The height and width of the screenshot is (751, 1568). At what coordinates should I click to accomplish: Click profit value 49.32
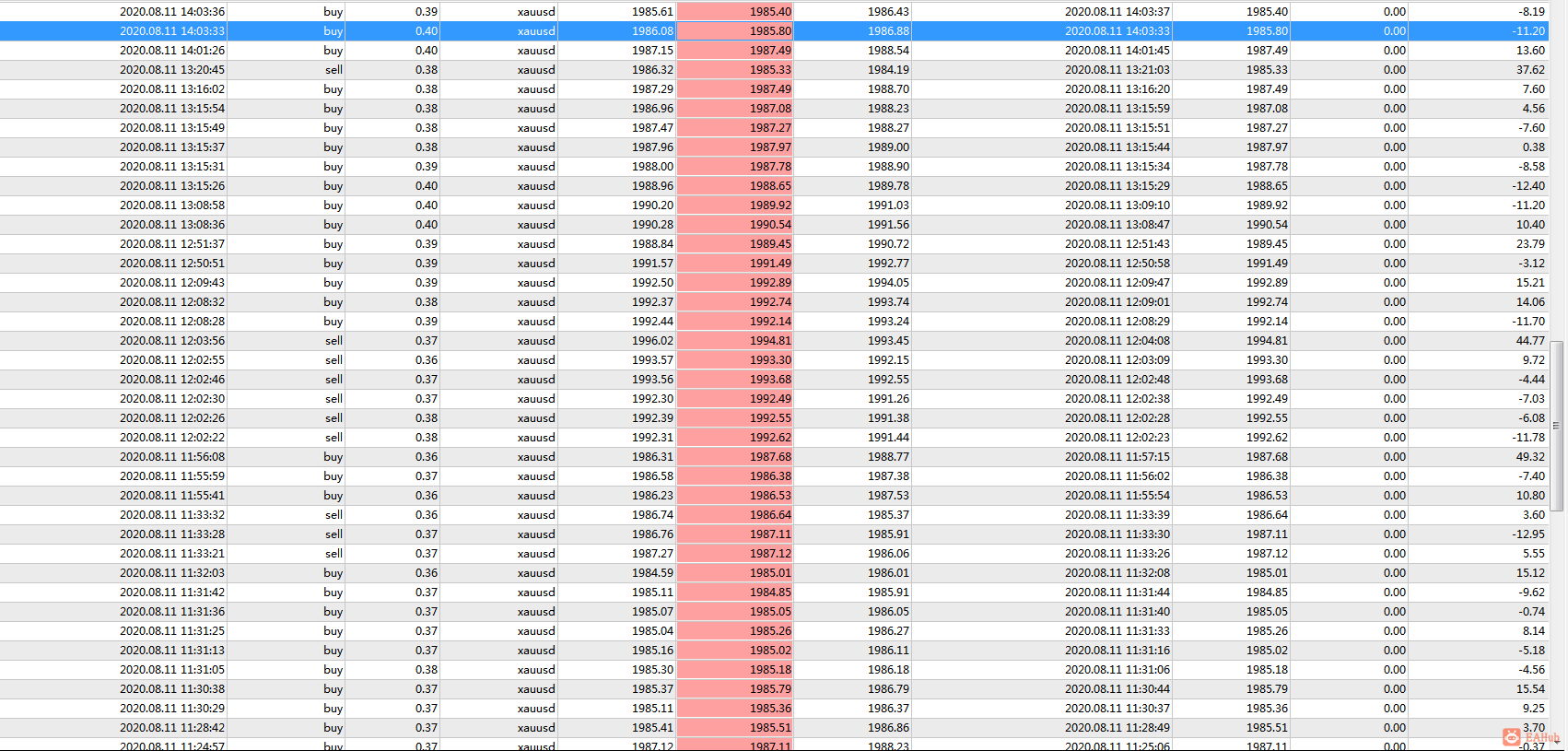1530,457
